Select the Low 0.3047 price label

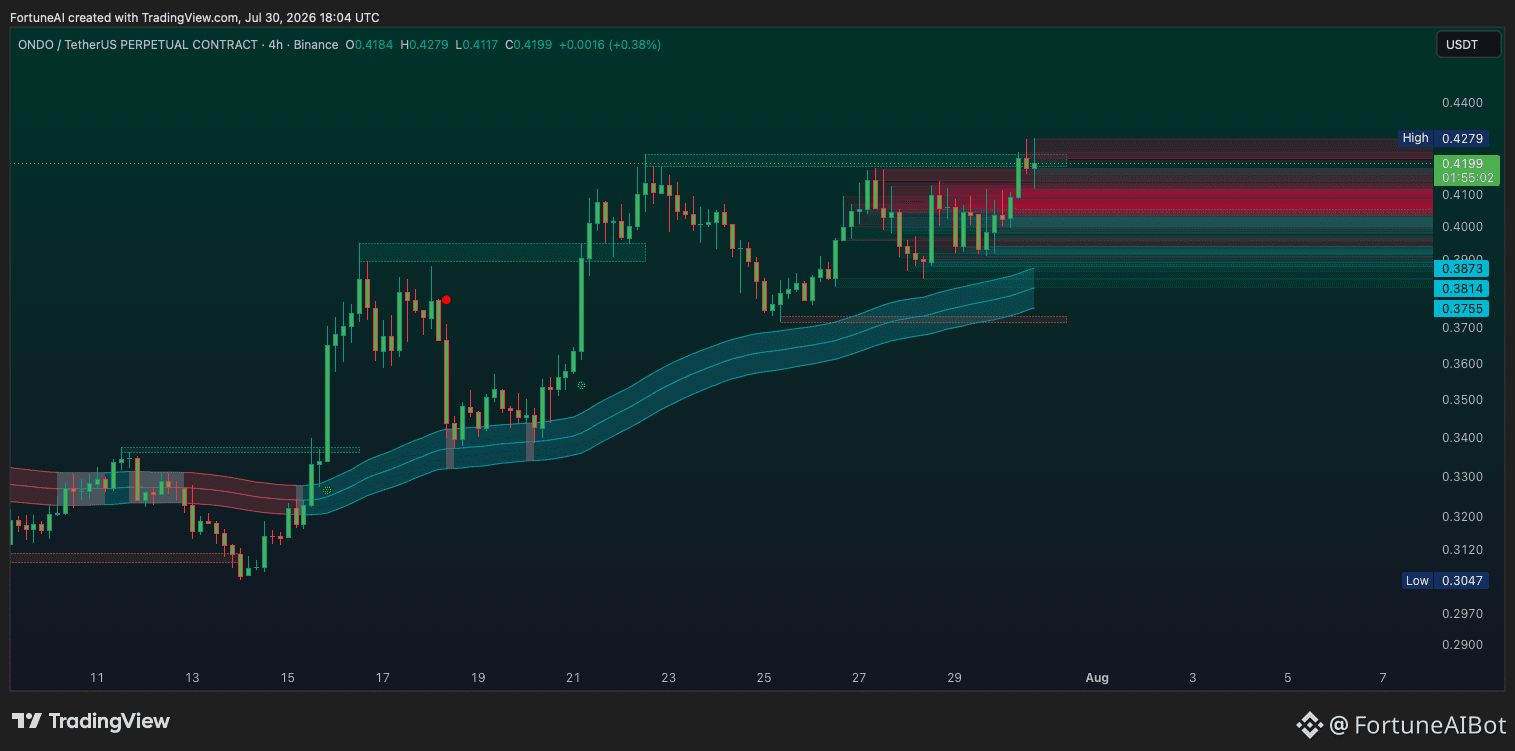click(1447, 580)
